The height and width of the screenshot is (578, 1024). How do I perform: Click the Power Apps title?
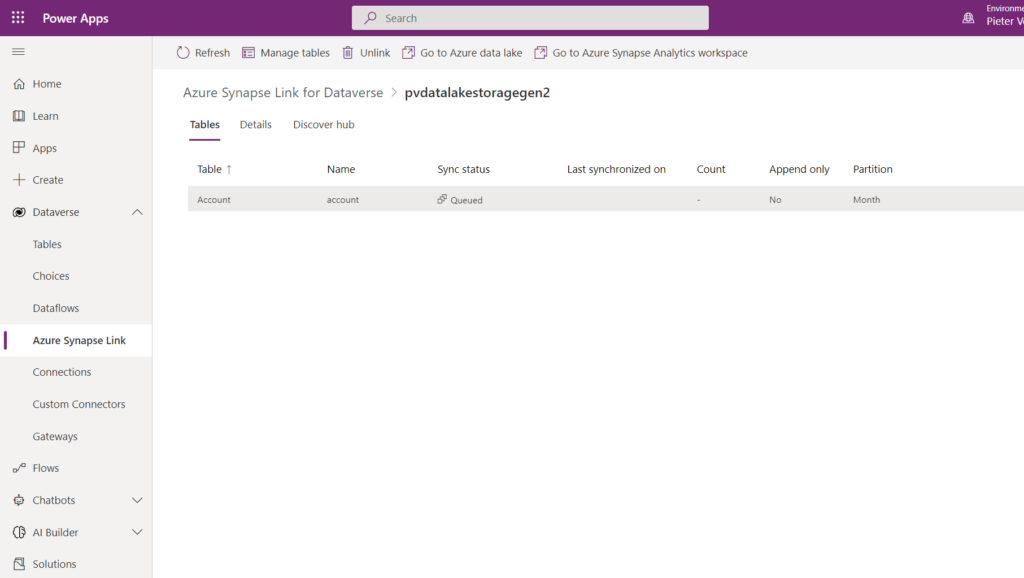click(76, 18)
